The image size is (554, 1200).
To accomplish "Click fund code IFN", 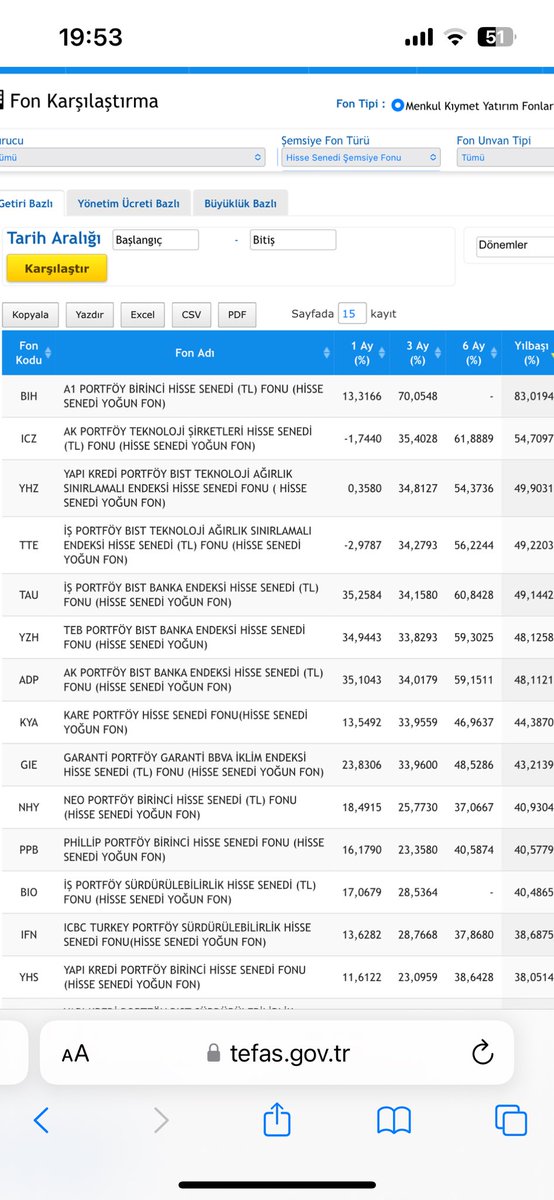I will [x=29, y=934].
